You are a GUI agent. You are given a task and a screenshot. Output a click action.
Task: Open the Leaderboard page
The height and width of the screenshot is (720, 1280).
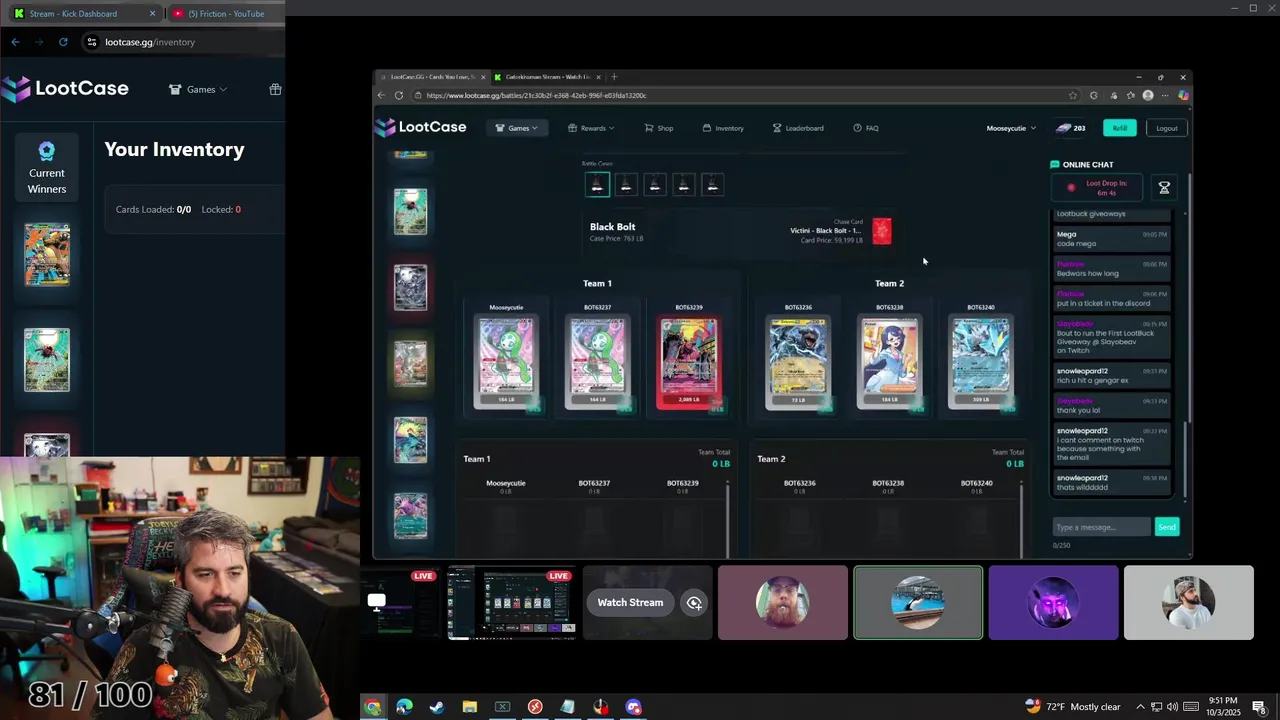tap(798, 128)
